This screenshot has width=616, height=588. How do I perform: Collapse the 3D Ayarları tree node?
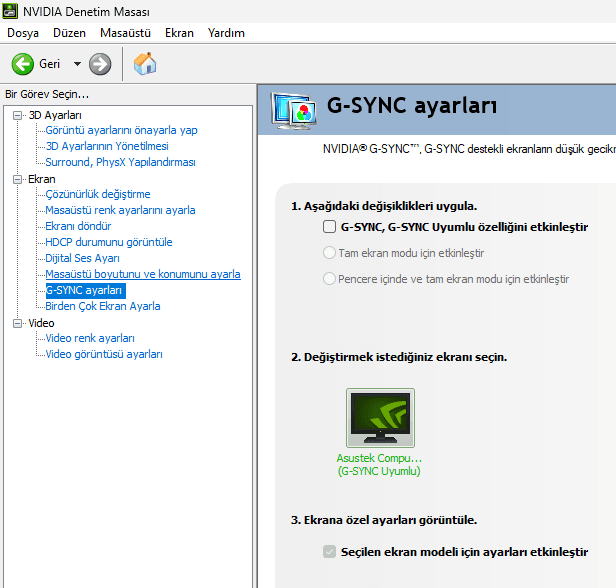tap(18, 115)
